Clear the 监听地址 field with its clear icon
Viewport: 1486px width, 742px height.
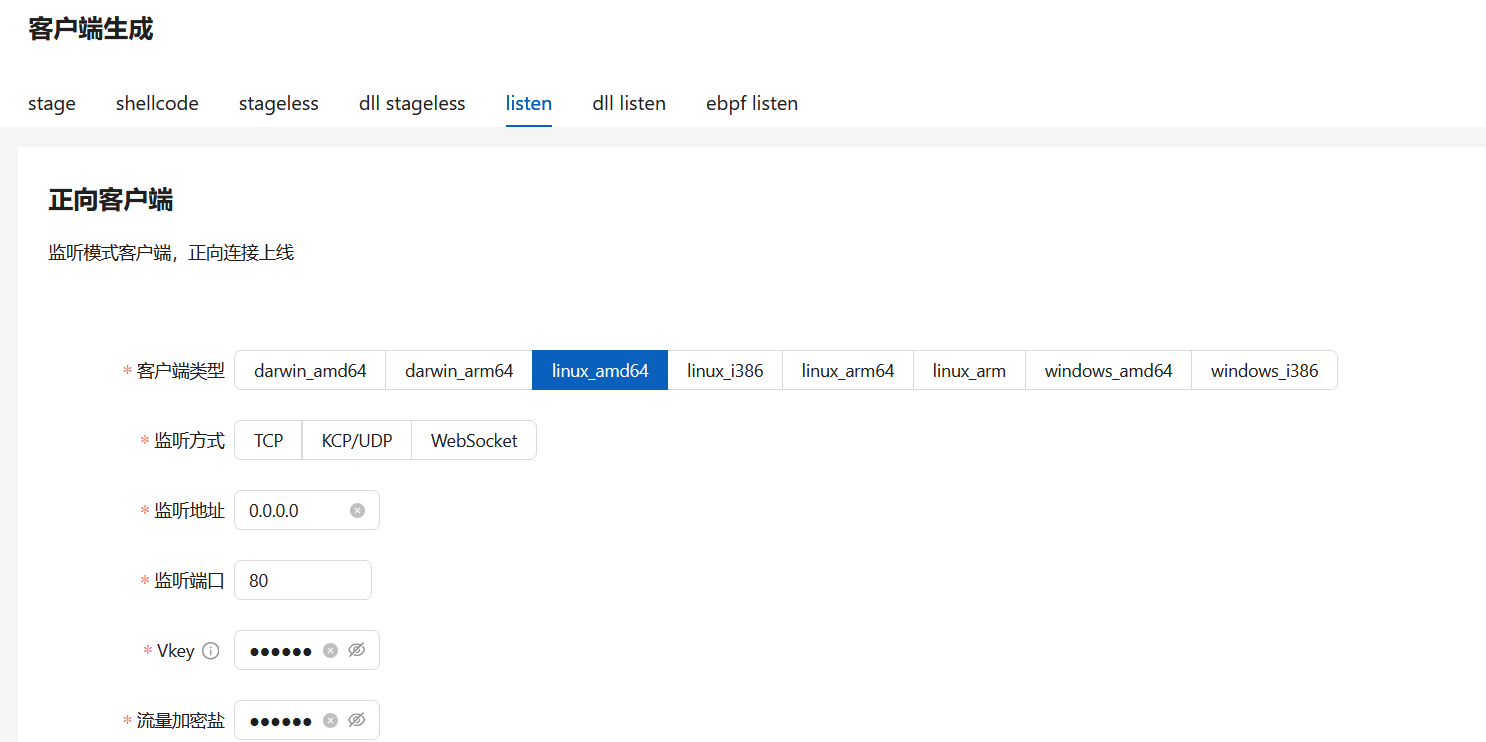[x=357, y=510]
